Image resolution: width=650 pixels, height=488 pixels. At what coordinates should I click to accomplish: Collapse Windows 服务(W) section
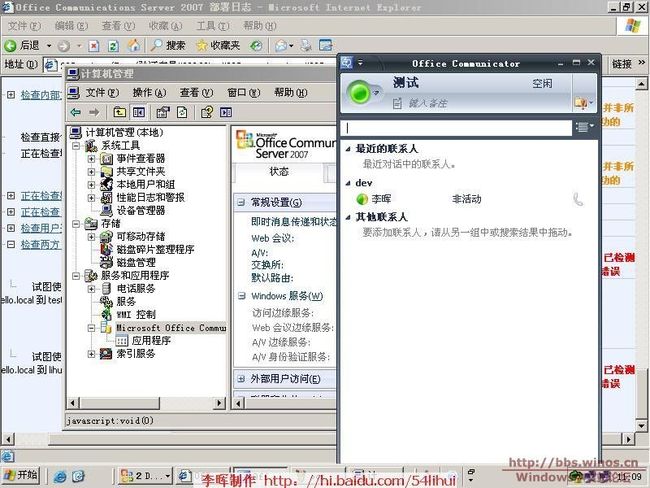[242, 296]
